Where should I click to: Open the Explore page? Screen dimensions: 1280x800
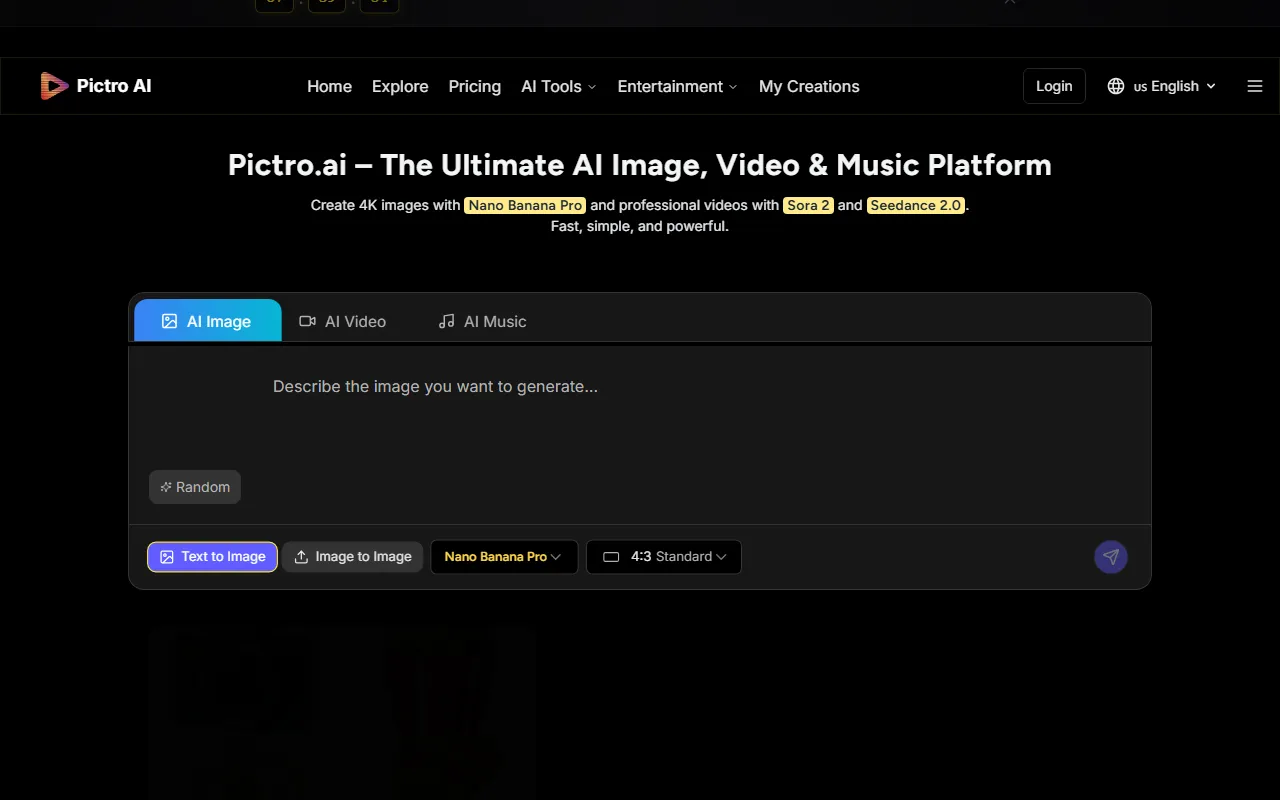(400, 86)
